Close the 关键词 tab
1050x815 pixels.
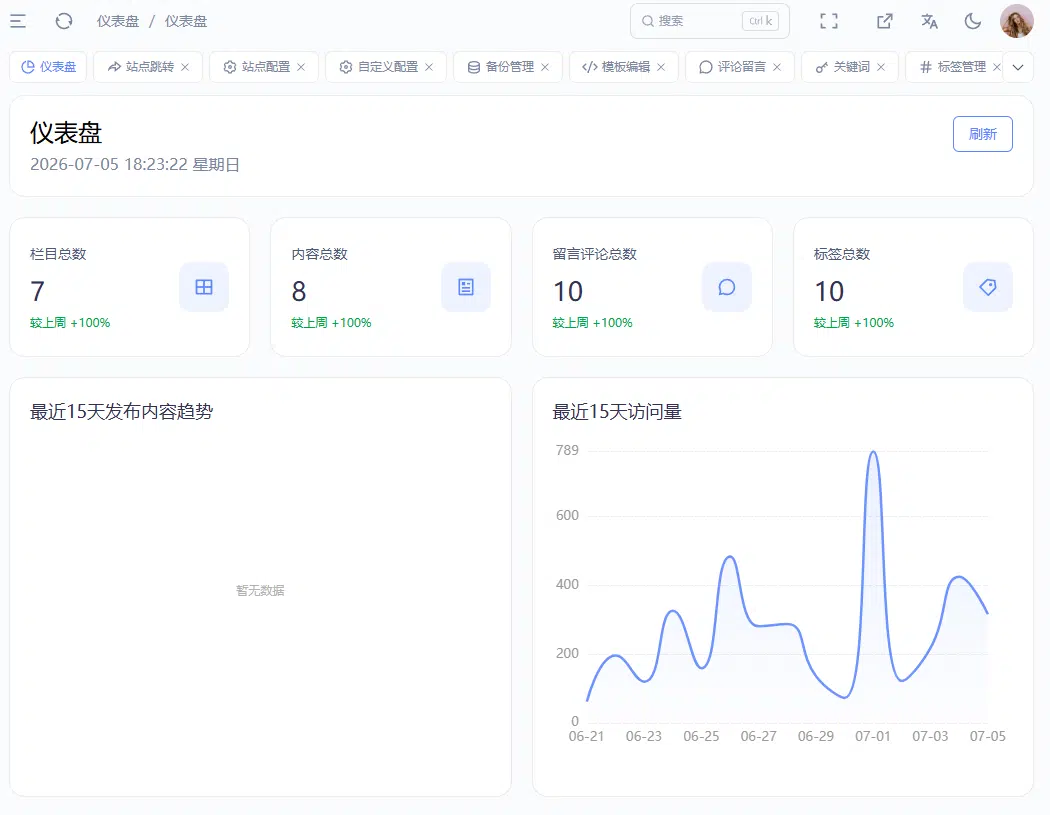[x=881, y=67]
